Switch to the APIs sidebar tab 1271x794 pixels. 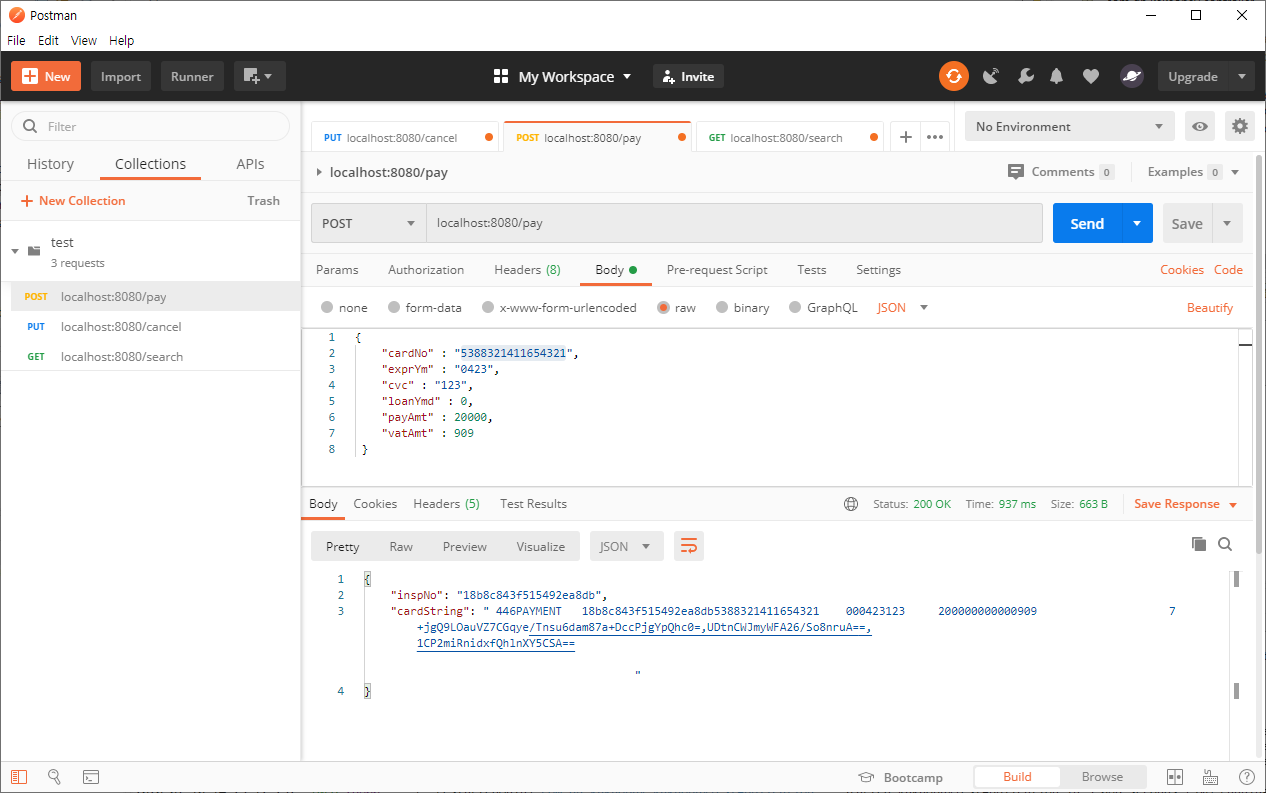click(x=250, y=164)
